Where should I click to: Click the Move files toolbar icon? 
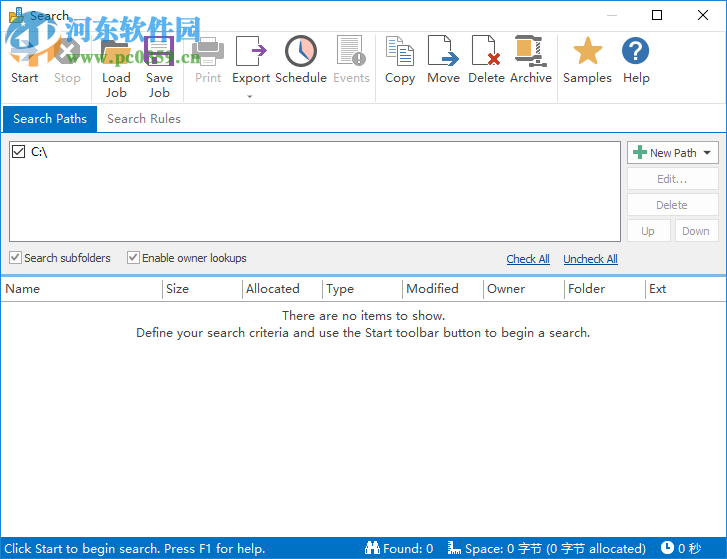(x=443, y=51)
